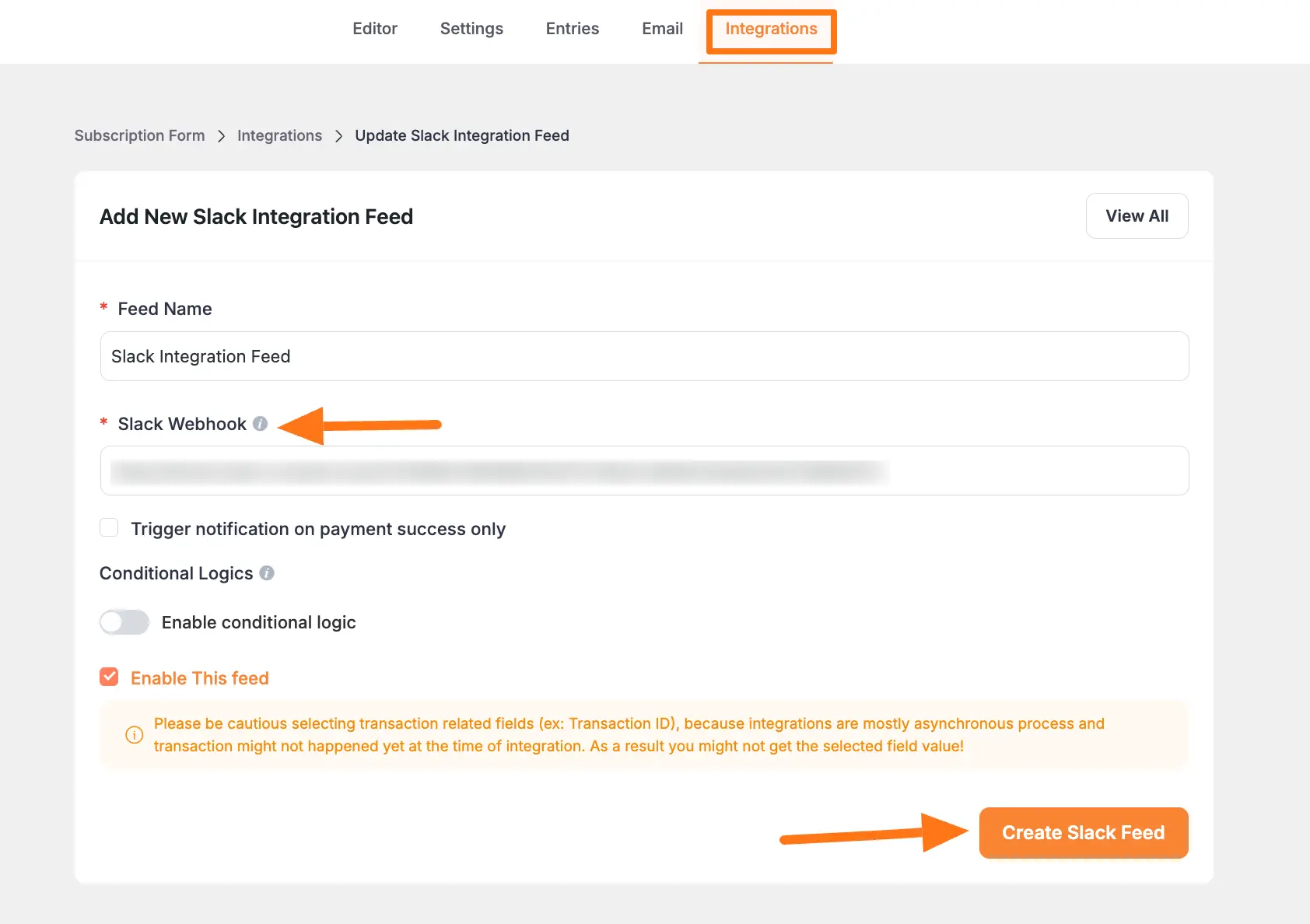1310x924 pixels.
Task: Click breadcrumb chevron after Subscription Form
Action: (222, 136)
